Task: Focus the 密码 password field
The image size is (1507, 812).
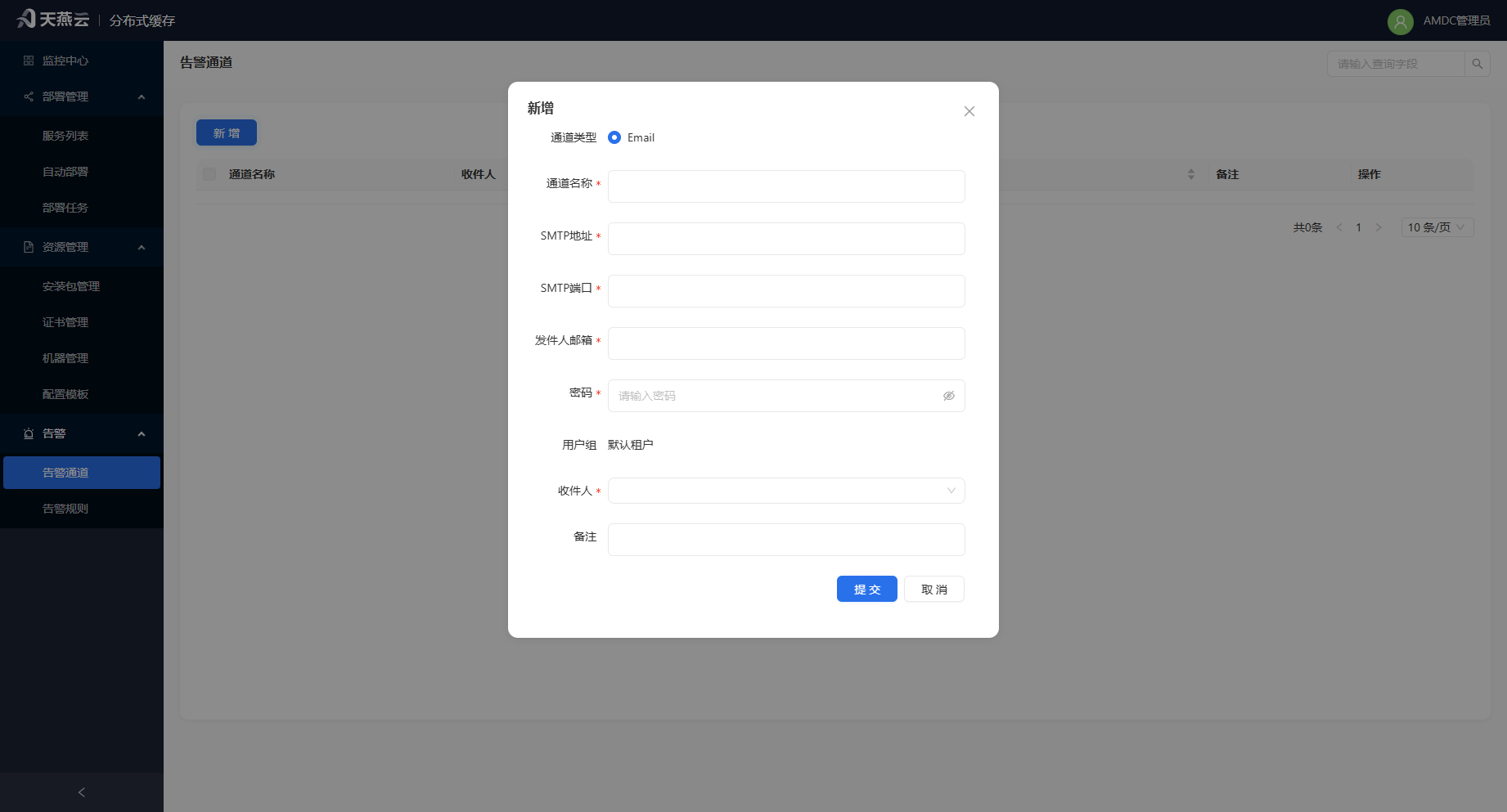Action: coord(786,396)
